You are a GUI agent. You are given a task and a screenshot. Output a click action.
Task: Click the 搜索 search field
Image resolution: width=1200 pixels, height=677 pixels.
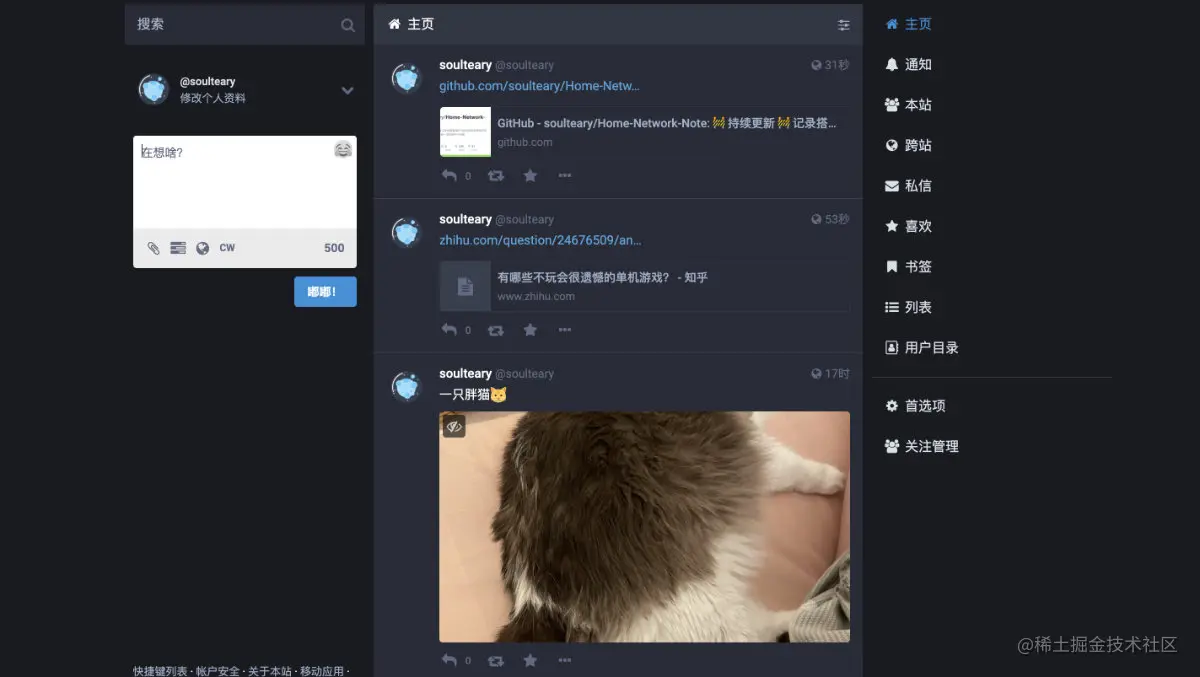[x=240, y=24]
